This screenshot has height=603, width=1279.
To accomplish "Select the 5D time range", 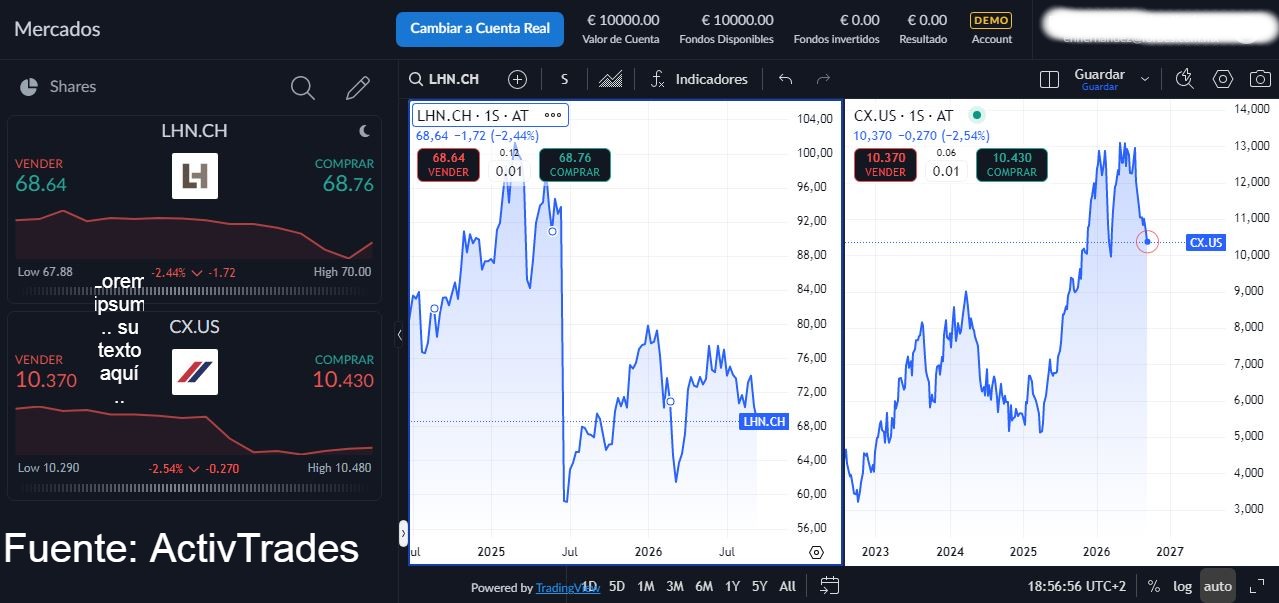I will 617,586.
